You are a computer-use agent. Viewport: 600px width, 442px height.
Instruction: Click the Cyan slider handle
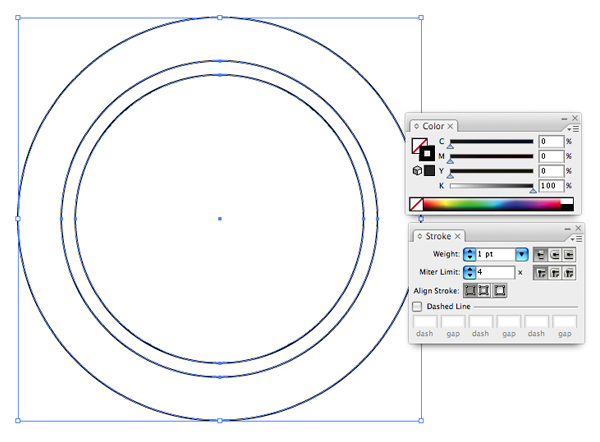(x=451, y=146)
